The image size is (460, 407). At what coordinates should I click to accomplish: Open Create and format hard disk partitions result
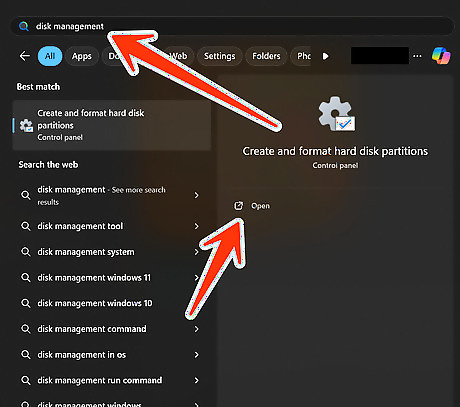click(x=112, y=125)
